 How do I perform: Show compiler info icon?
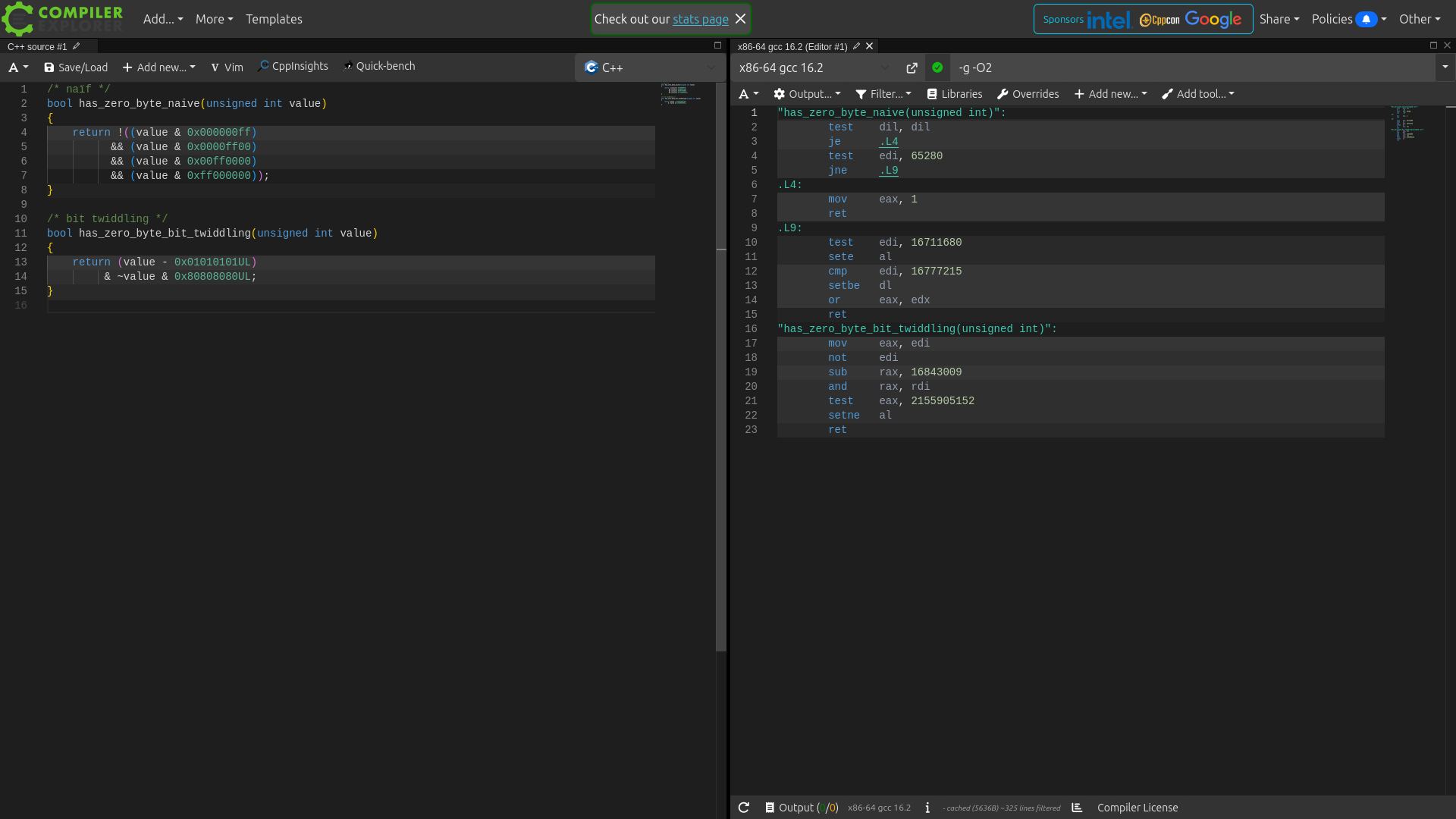pos(927,808)
